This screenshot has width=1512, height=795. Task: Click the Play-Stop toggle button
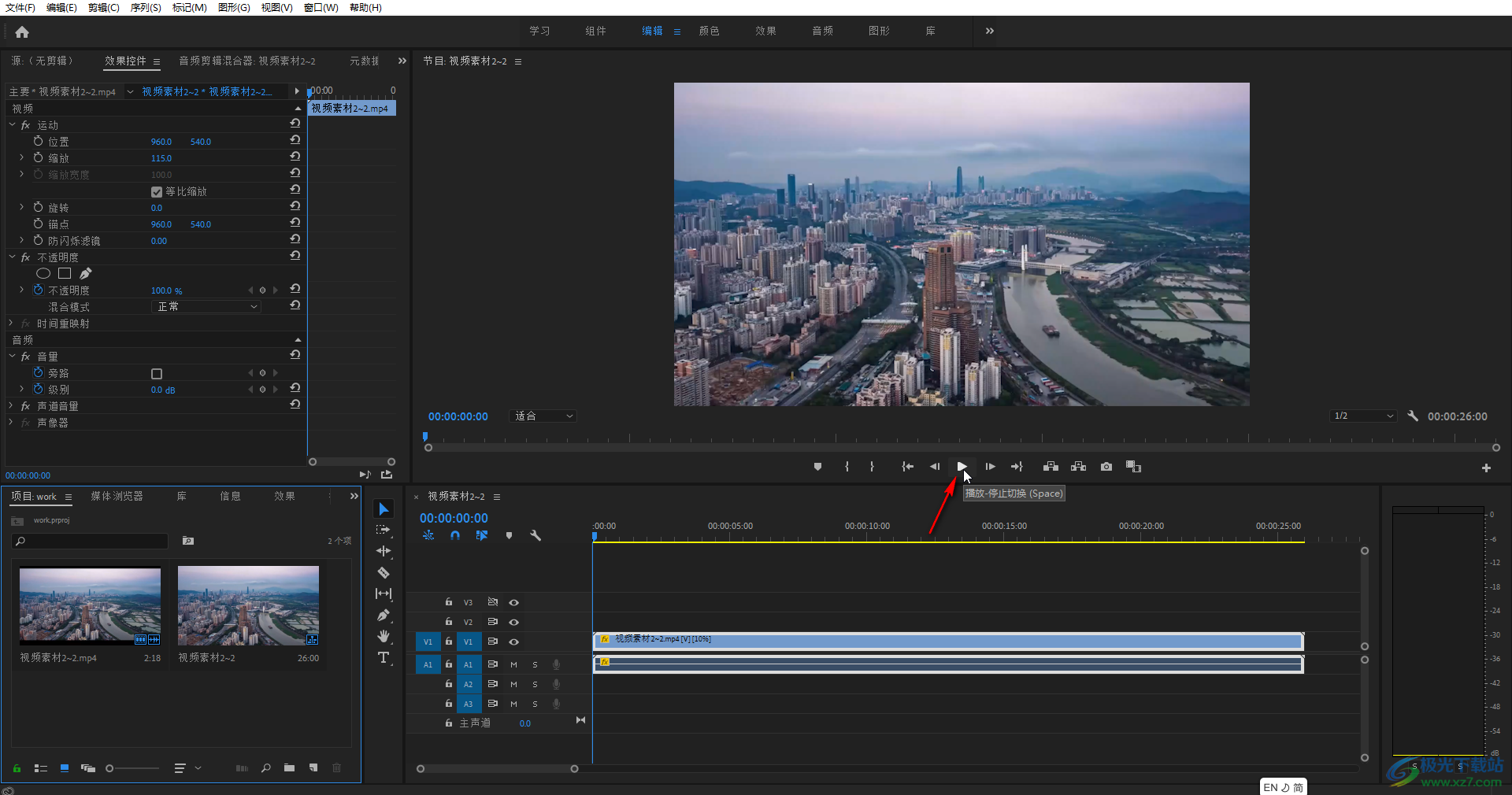click(x=962, y=467)
